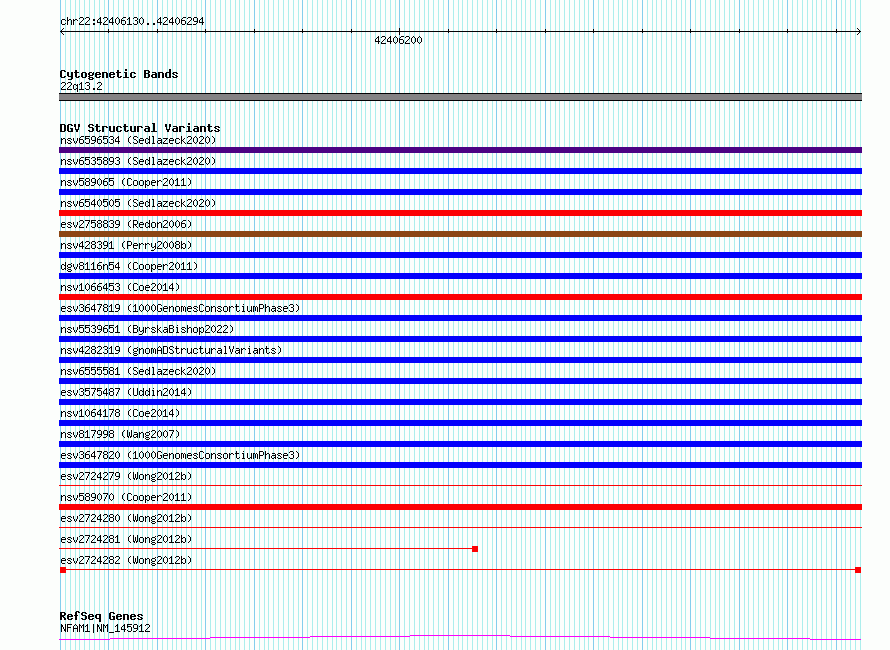
Task: Open variant nsv4282319 (gnomADStructuralVariants) label
Action: [x=171, y=350]
